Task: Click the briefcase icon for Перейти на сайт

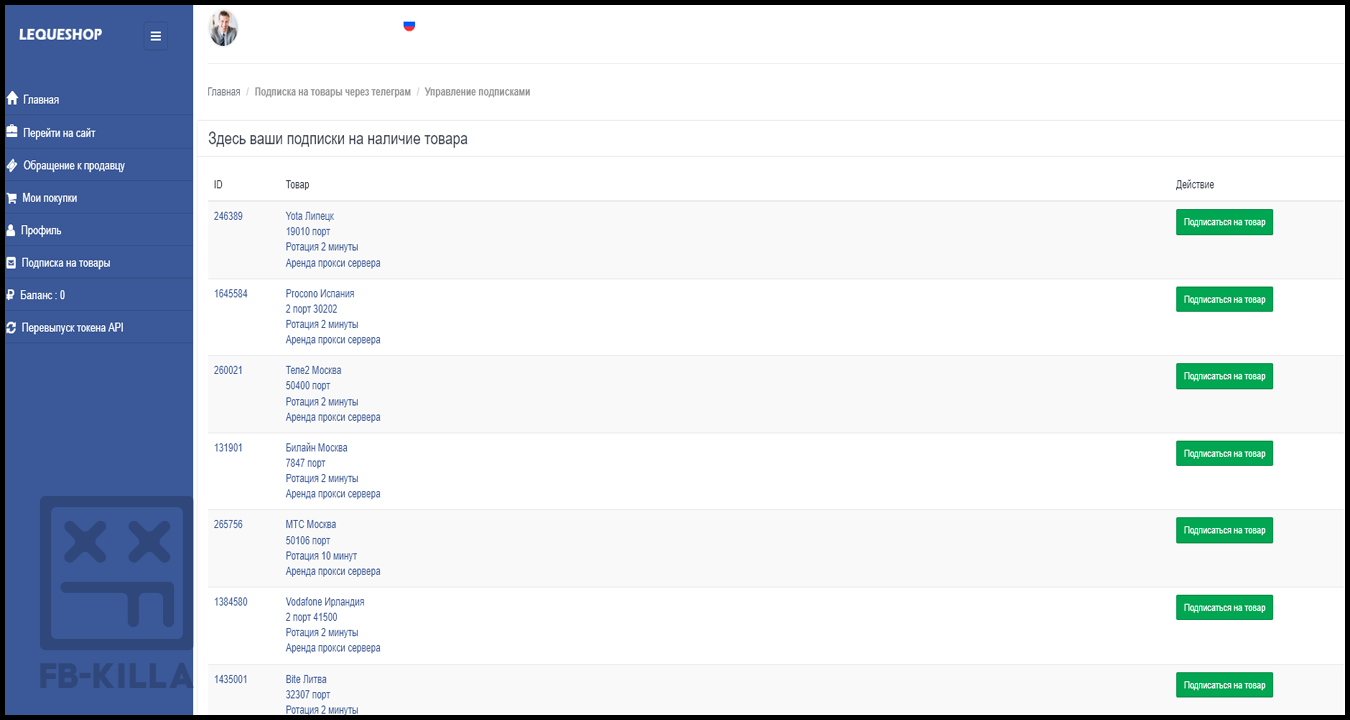Action: pyautogui.click(x=12, y=132)
